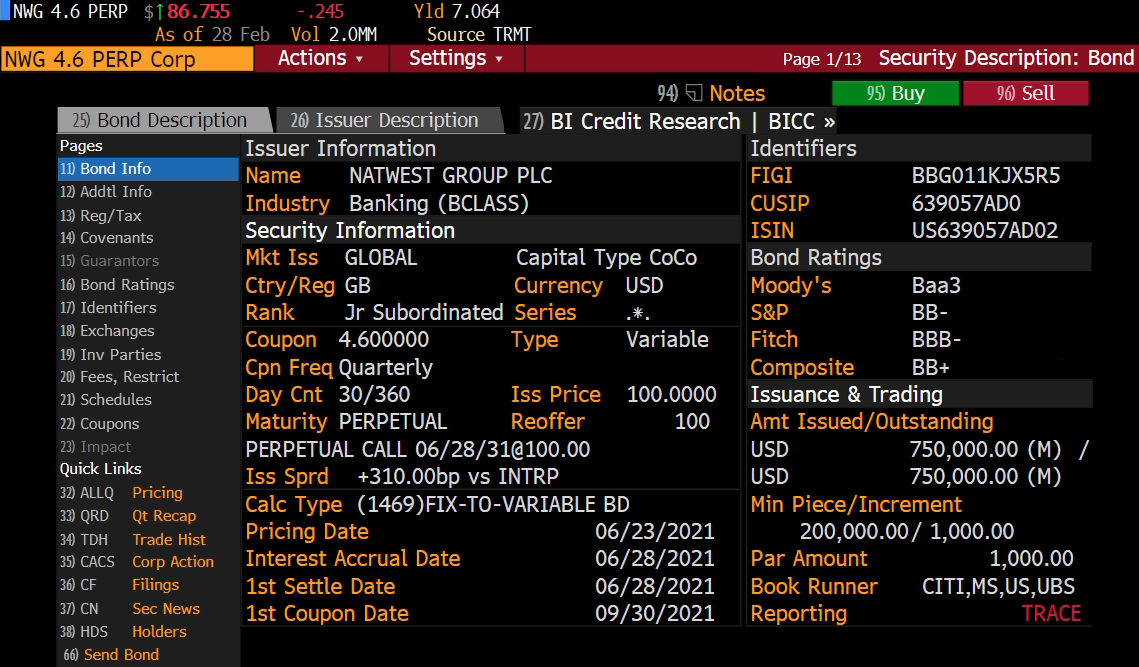Viewport: 1139px width, 667px height.
Task: Click the FIGI value BBG011KJX5R5
Action: (986, 176)
